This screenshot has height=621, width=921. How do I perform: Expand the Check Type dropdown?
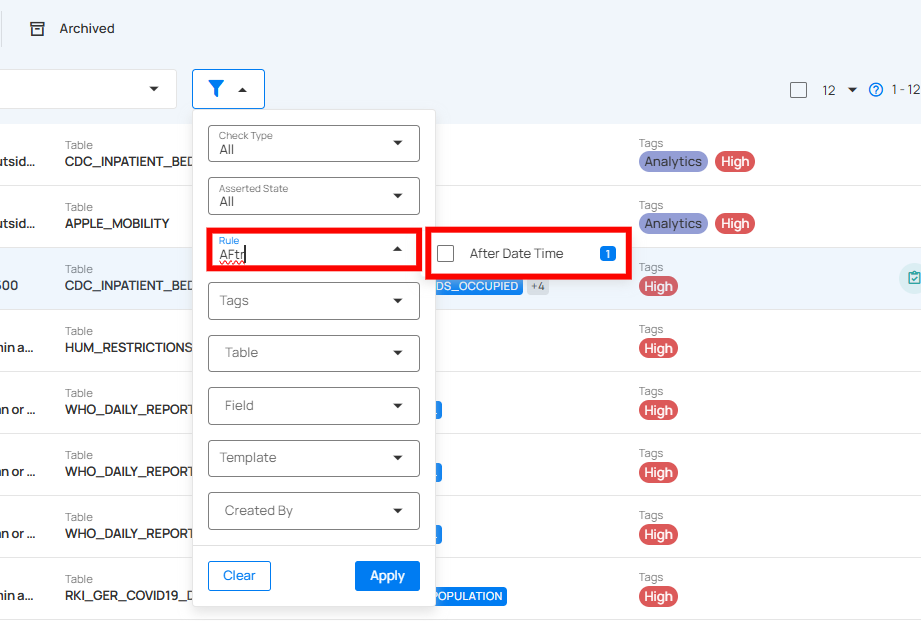pyautogui.click(x=313, y=143)
